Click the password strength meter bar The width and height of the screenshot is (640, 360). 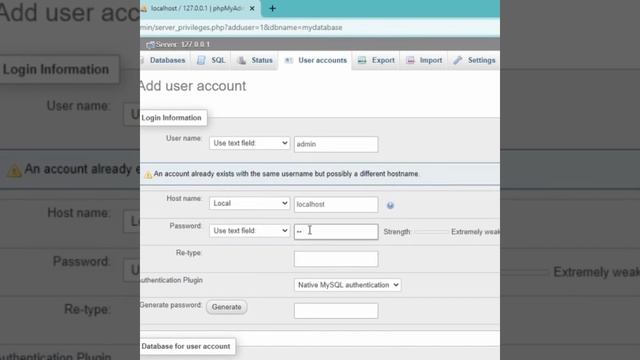click(431, 232)
